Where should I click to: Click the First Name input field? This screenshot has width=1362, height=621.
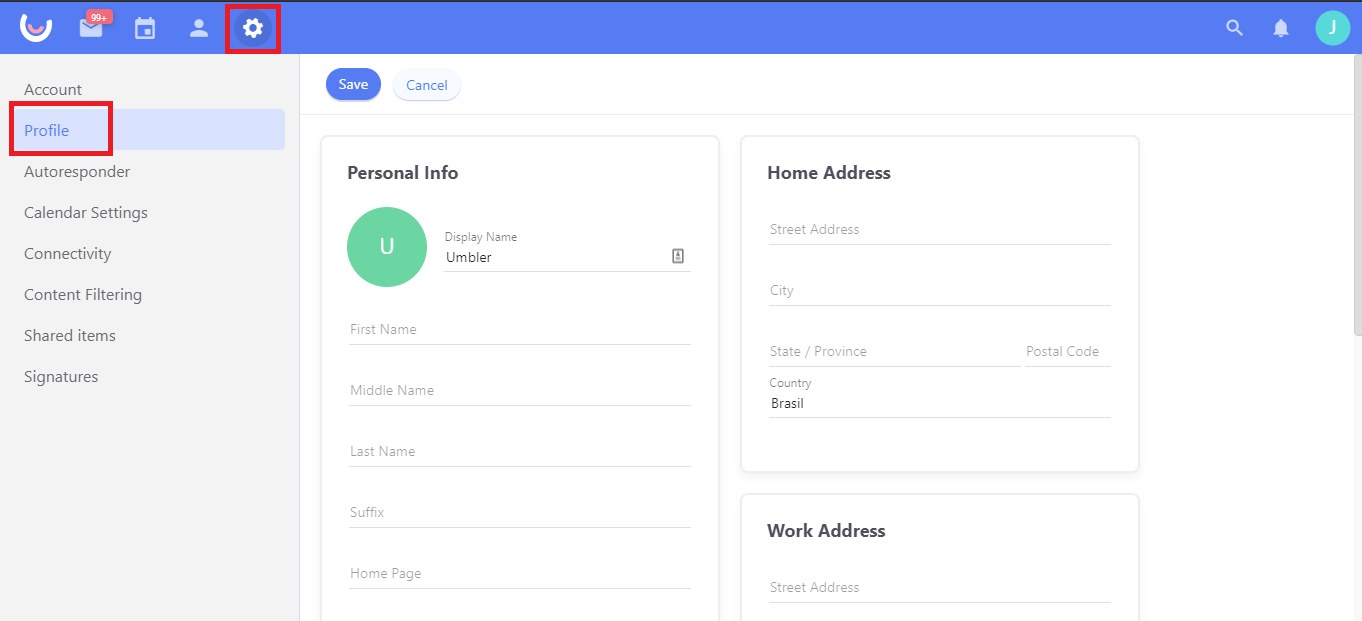coord(519,330)
